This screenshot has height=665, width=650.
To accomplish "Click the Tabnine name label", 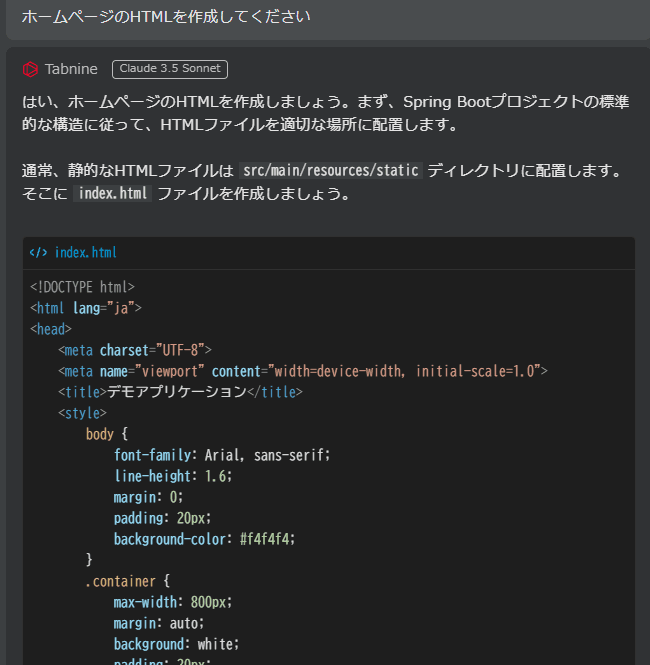I will click(x=71, y=69).
